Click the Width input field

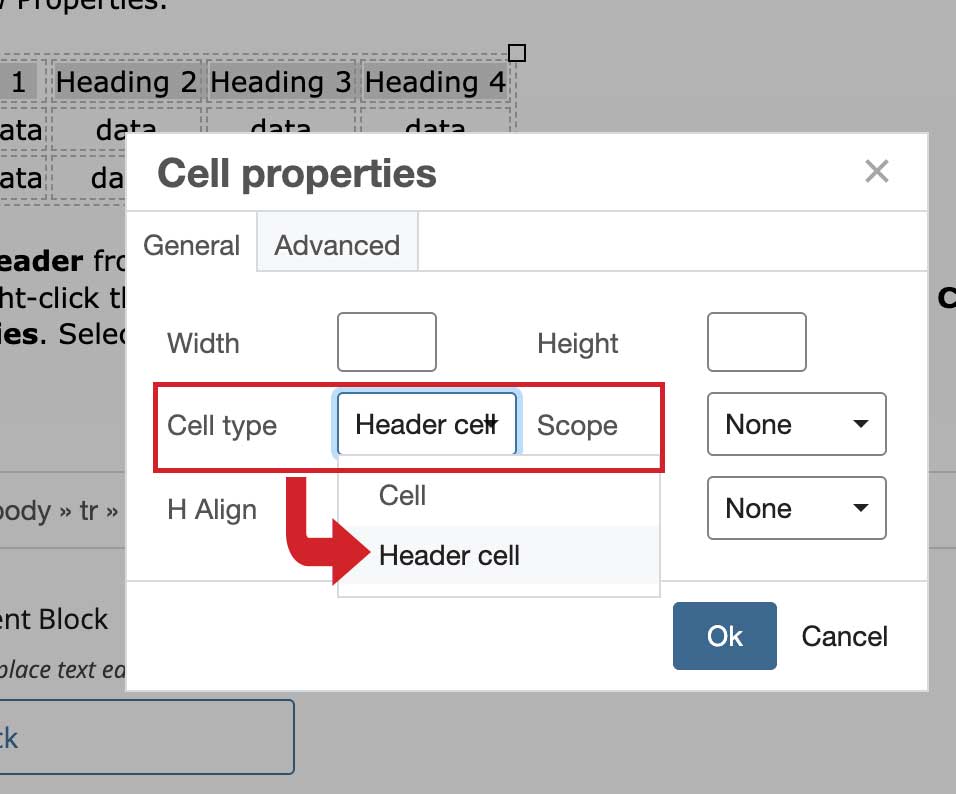[x=386, y=342]
